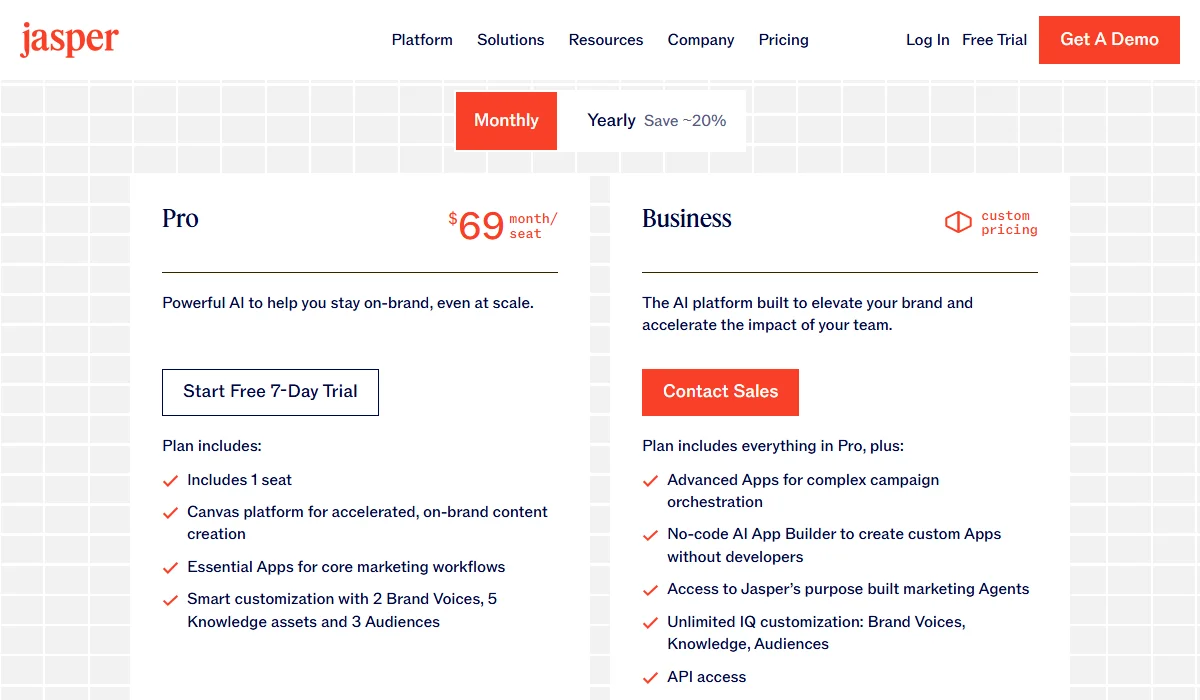The width and height of the screenshot is (1200, 700).
Task: Select the Monthly billing option
Action: 506,120
